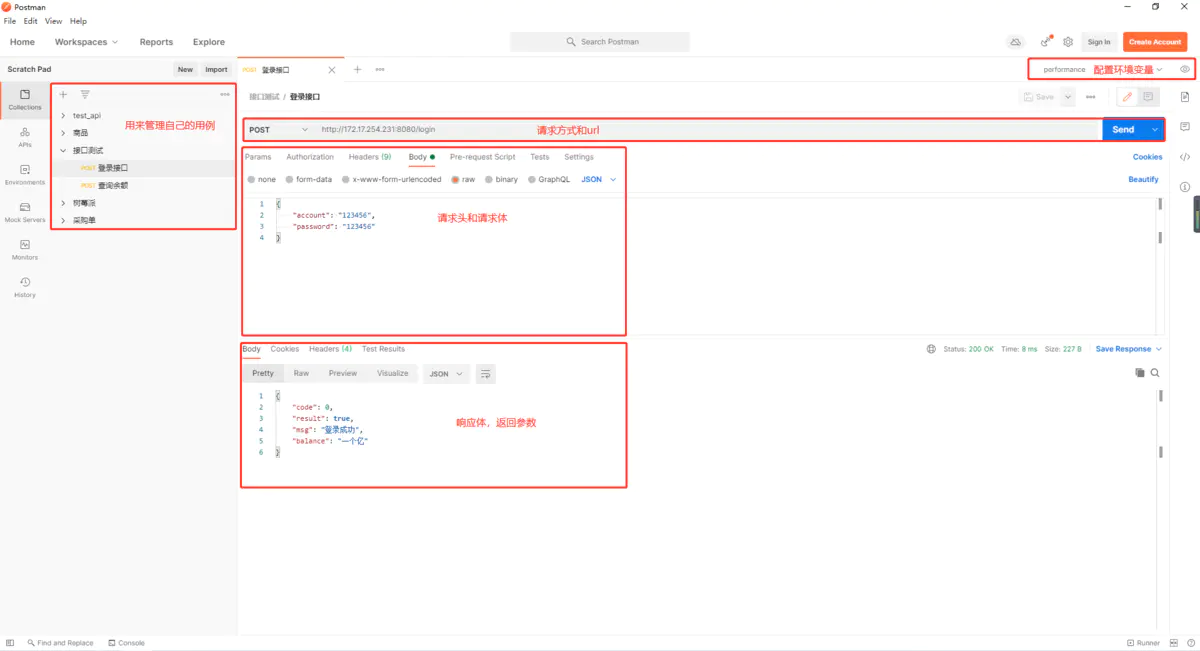1200x651 pixels.
Task: Open the Console in status bar
Action: pos(127,643)
